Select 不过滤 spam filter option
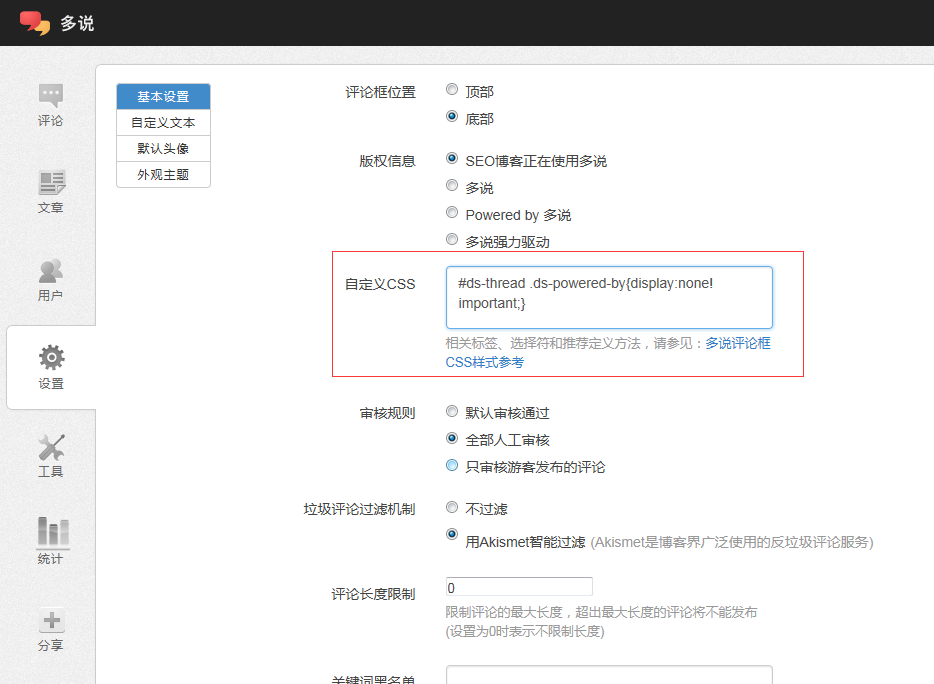This screenshot has width=934, height=684. pos(452,507)
